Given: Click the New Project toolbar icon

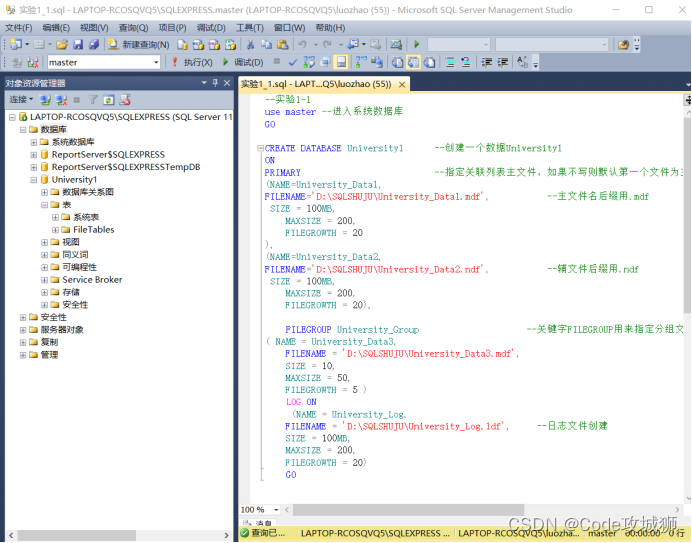Looking at the screenshot, I should (x=16, y=45).
